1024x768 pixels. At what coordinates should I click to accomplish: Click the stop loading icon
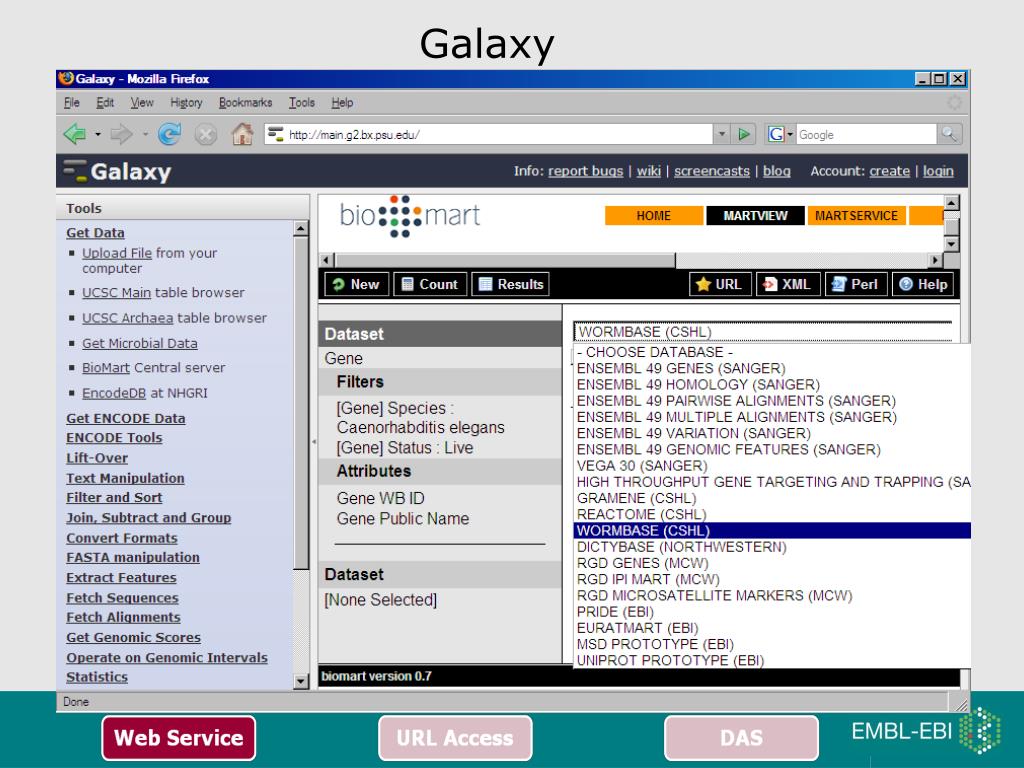[x=206, y=135]
